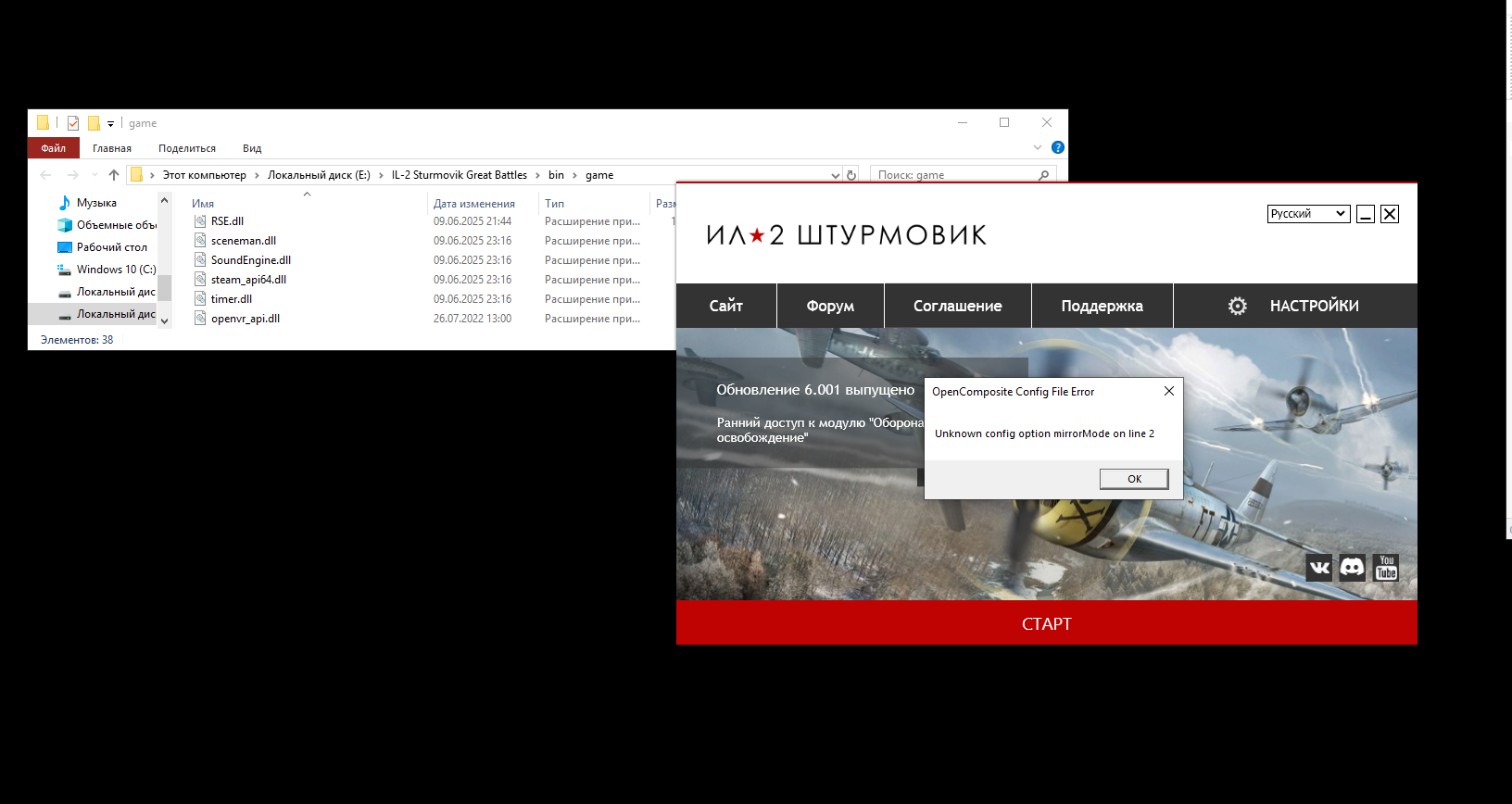Open the quick access toolbar customize arrow
Screen dimensions: 1512x804
click(x=110, y=123)
